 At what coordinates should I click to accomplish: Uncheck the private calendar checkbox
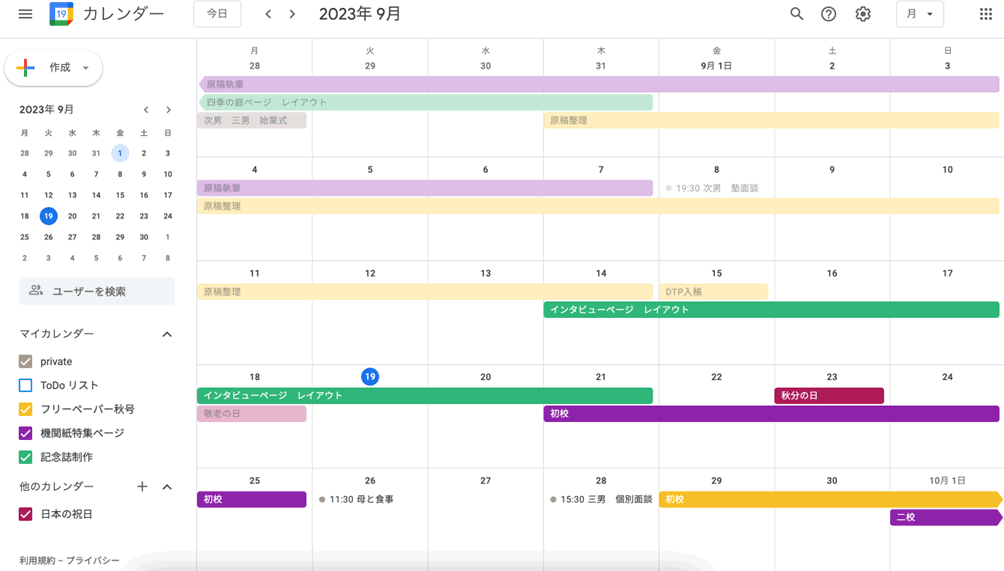coord(26,361)
